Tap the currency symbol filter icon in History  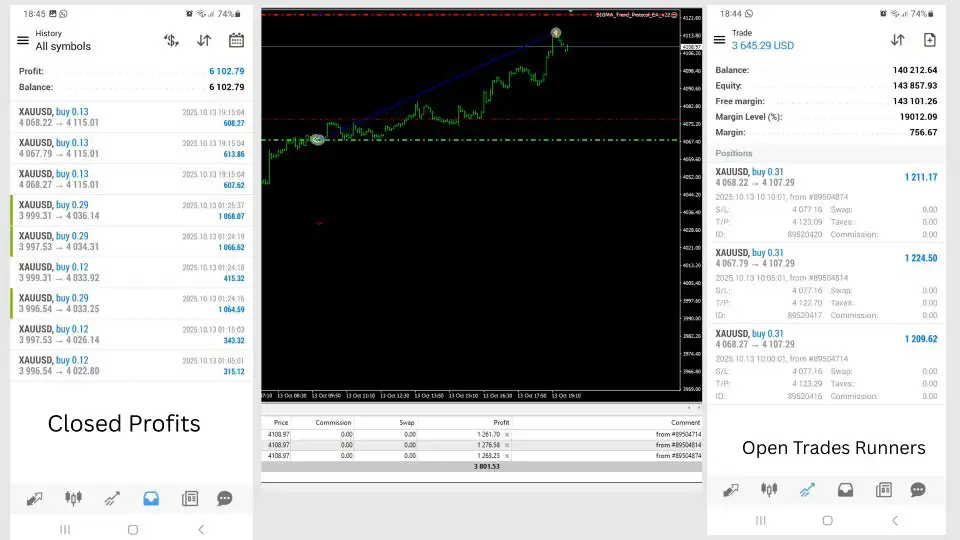click(171, 40)
